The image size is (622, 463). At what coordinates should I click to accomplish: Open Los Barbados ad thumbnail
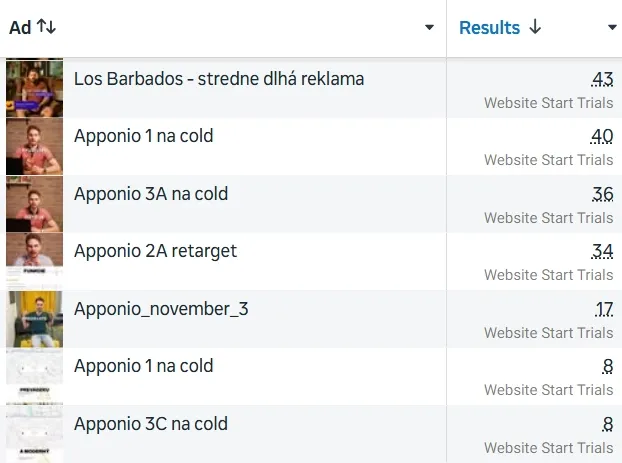pos(35,88)
